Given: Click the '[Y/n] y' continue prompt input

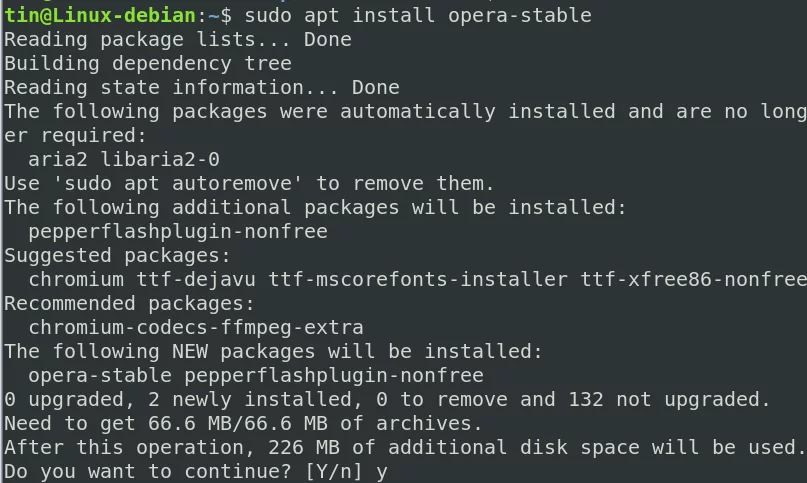Looking at the screenshot, I should pyautogui.click(x=346, y=471).
